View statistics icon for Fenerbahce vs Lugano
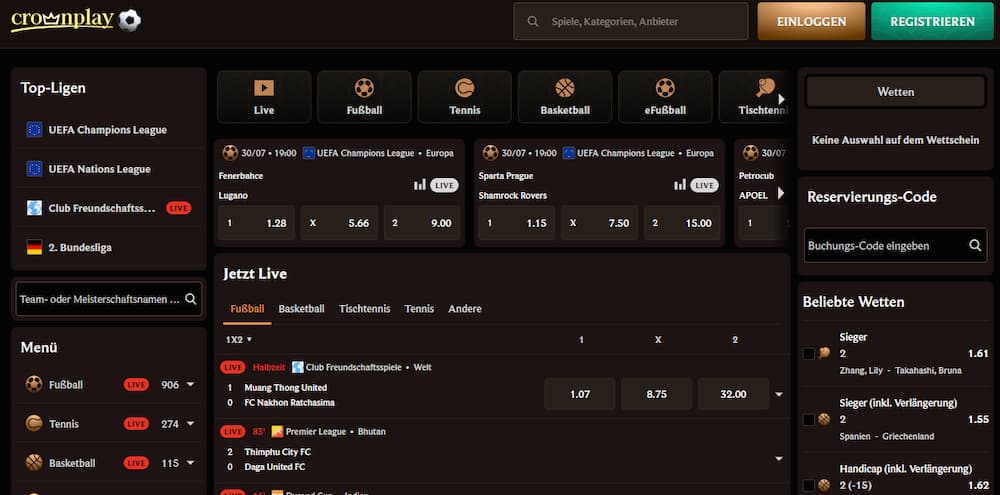 [x=420, y=185]
